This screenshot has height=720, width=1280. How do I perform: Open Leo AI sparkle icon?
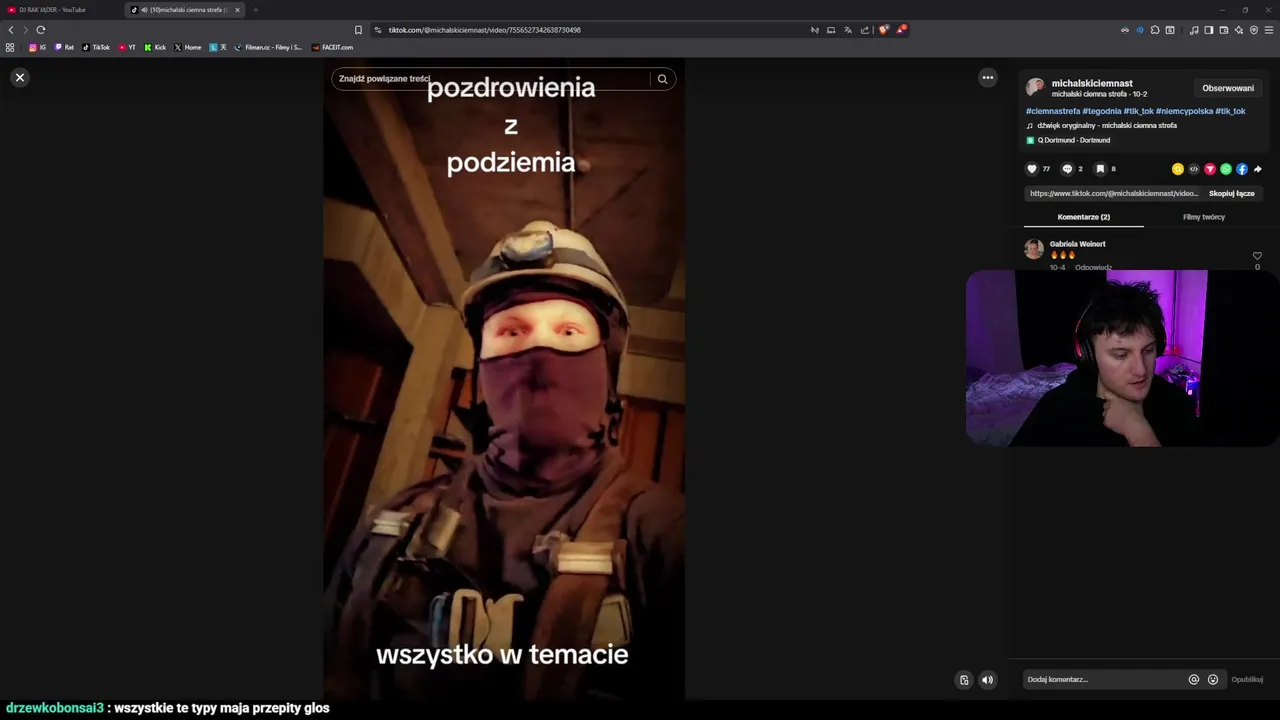(1238, 30)
